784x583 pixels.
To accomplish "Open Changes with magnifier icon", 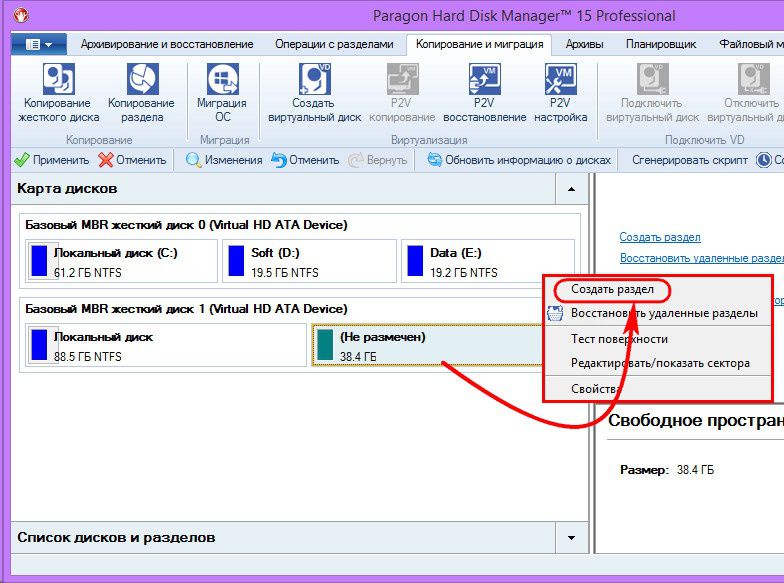I will [x=224, y=160].
